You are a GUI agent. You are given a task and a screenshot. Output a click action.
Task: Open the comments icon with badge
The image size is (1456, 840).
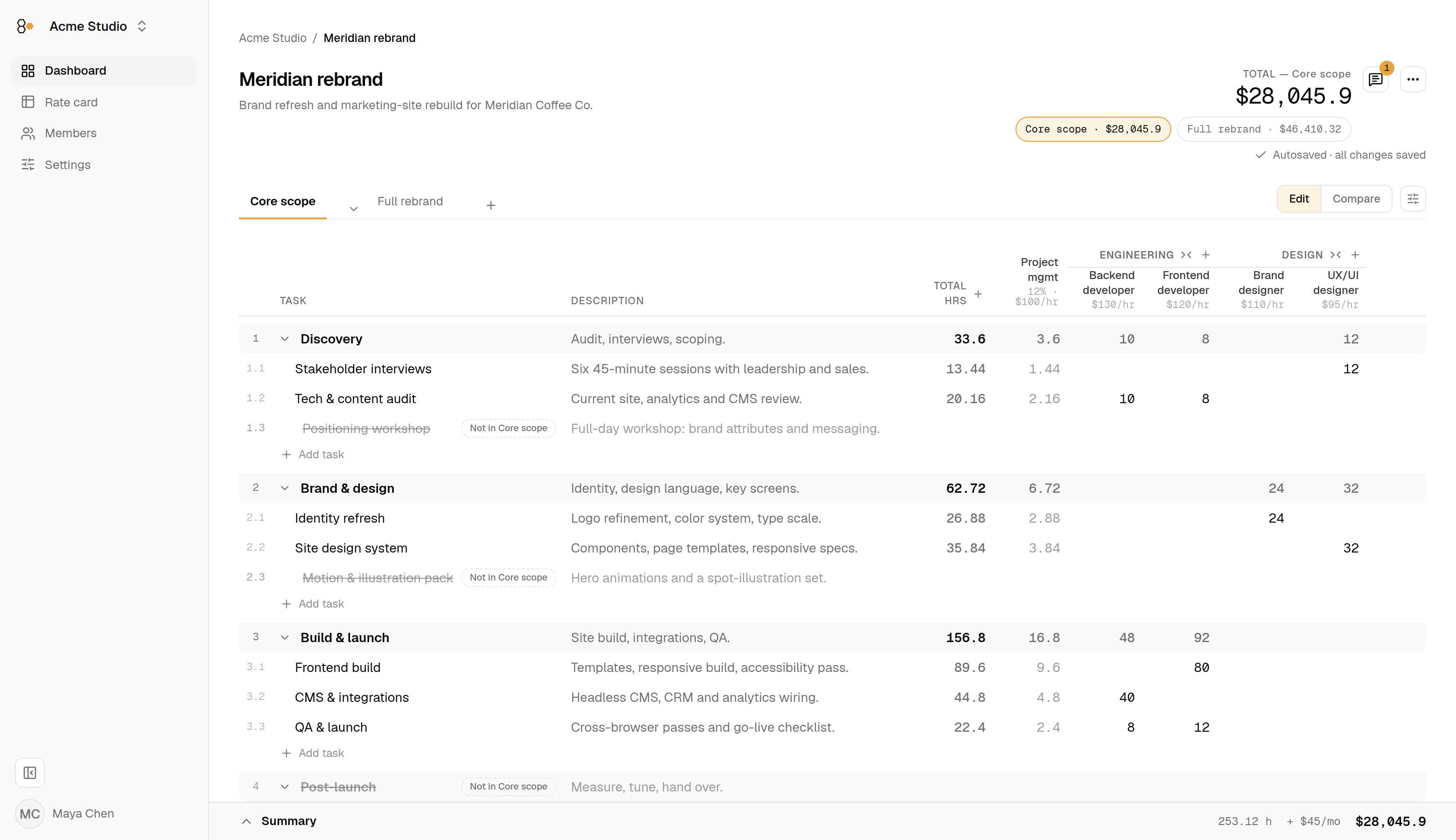tap(1376, 79)
